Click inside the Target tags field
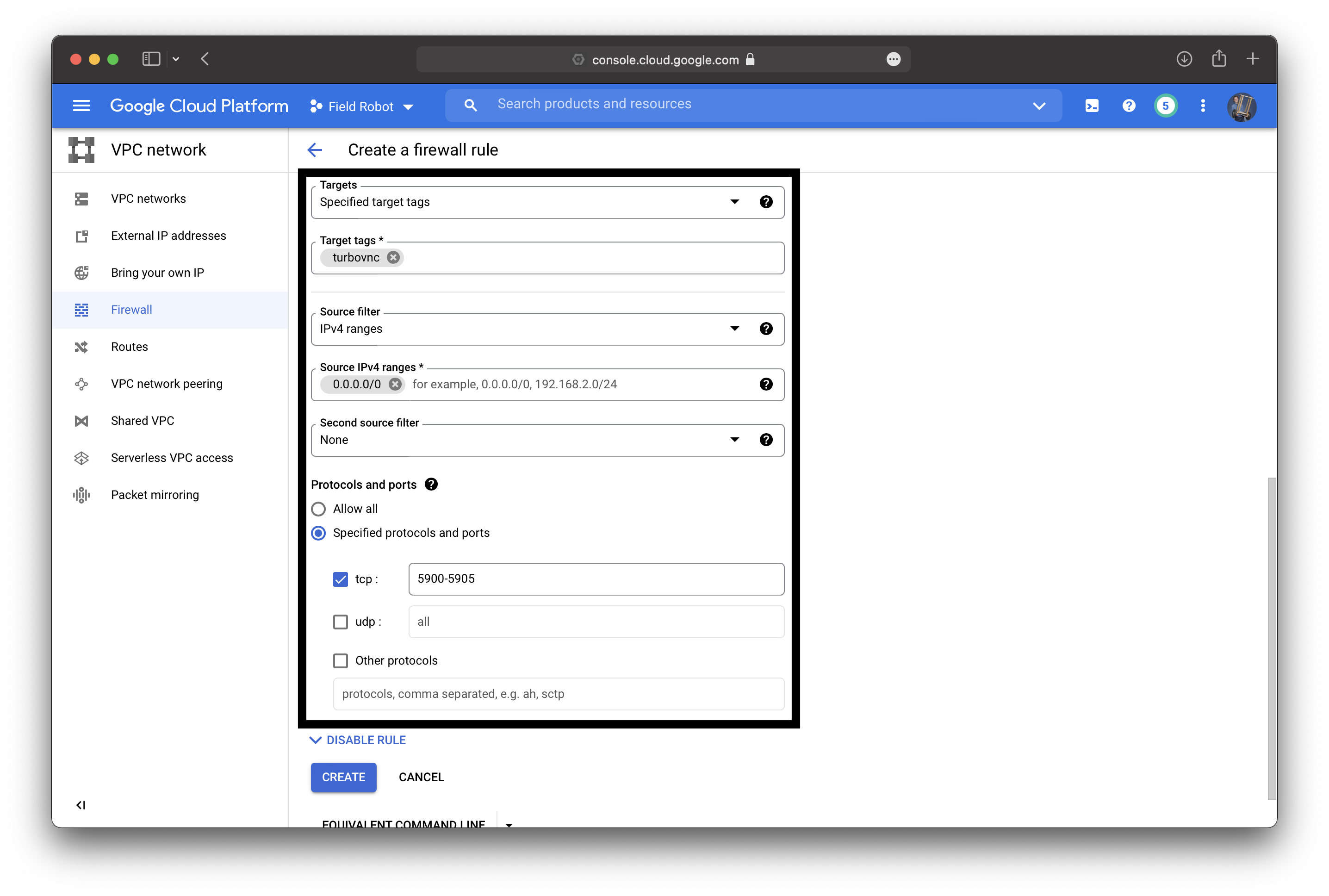Image resolution: width=1329 pixels, height=896 pixels. click(547, 258)
